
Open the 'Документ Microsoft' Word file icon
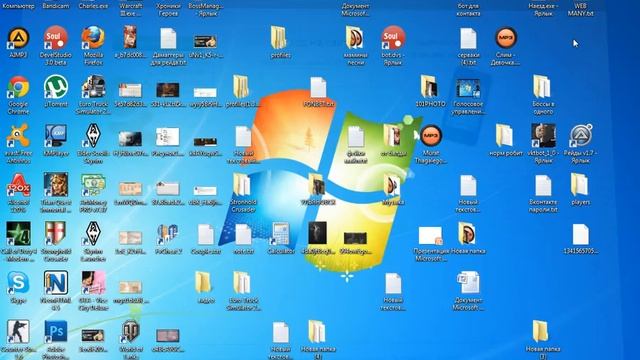click(x=468, y=283)
